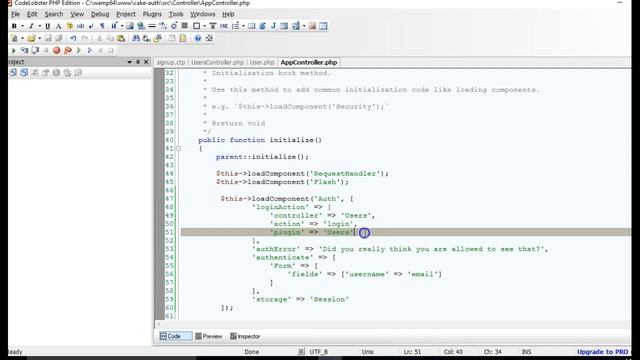Click the debug step blue arrow icon
The height and width of the screenshot is (360, 640).
click(90, 50)
